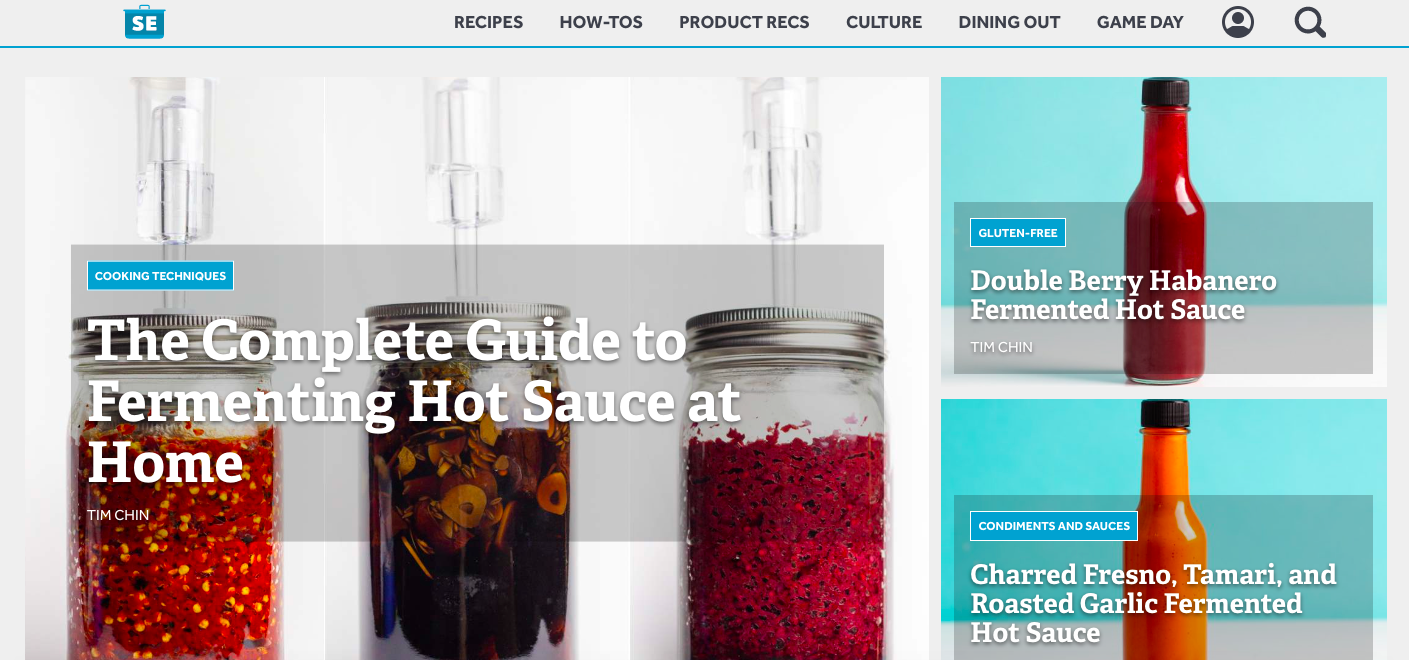Select the Condiments and Sauces tag
The width and height of the screenshot is (1409, 660).
[x=1054, y=526]
